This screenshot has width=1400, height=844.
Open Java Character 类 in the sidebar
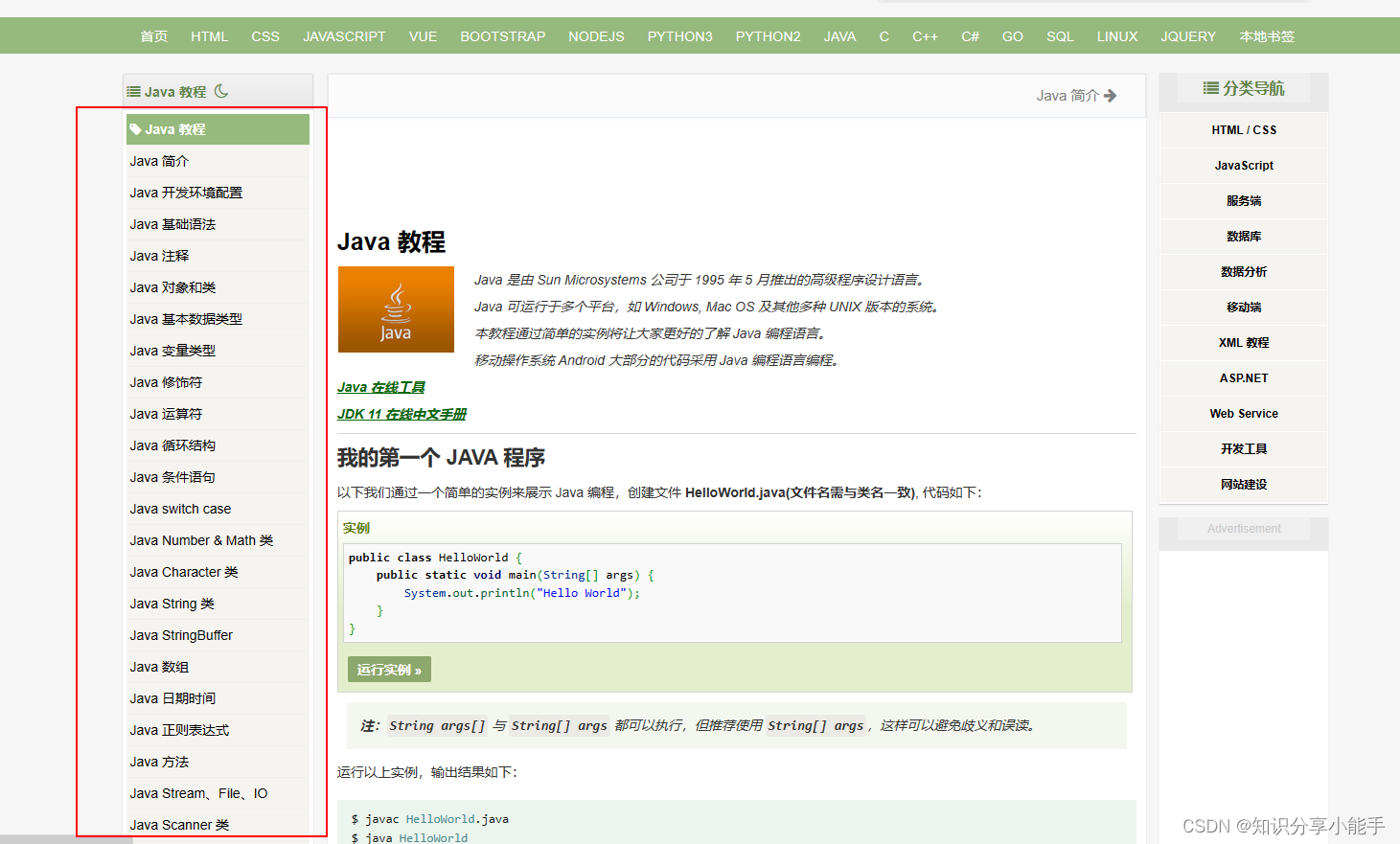tap(218, 572)
